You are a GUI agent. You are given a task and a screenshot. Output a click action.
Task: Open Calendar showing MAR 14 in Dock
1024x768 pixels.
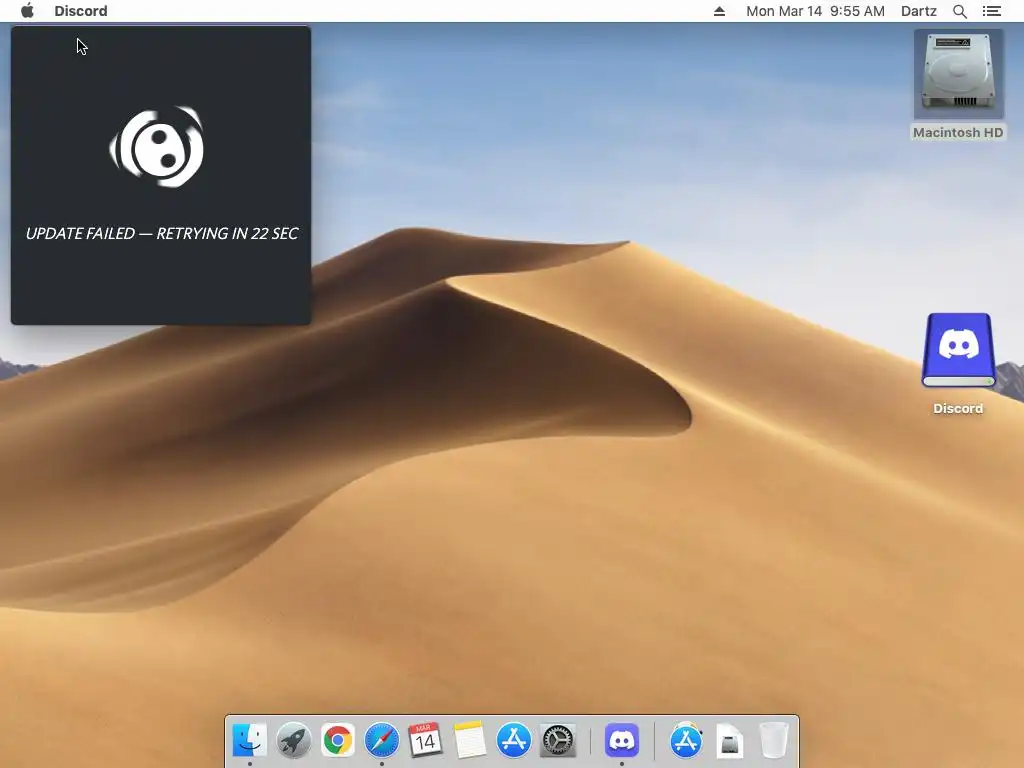point(425,741)
